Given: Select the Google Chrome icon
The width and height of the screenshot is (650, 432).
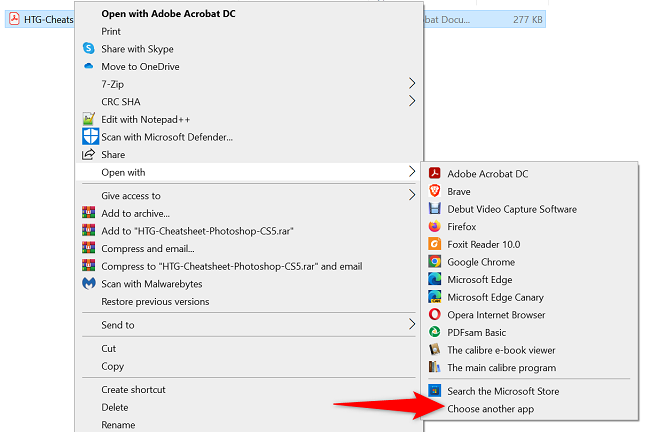Looking at the screenshot, I should [x=434, y=262].
